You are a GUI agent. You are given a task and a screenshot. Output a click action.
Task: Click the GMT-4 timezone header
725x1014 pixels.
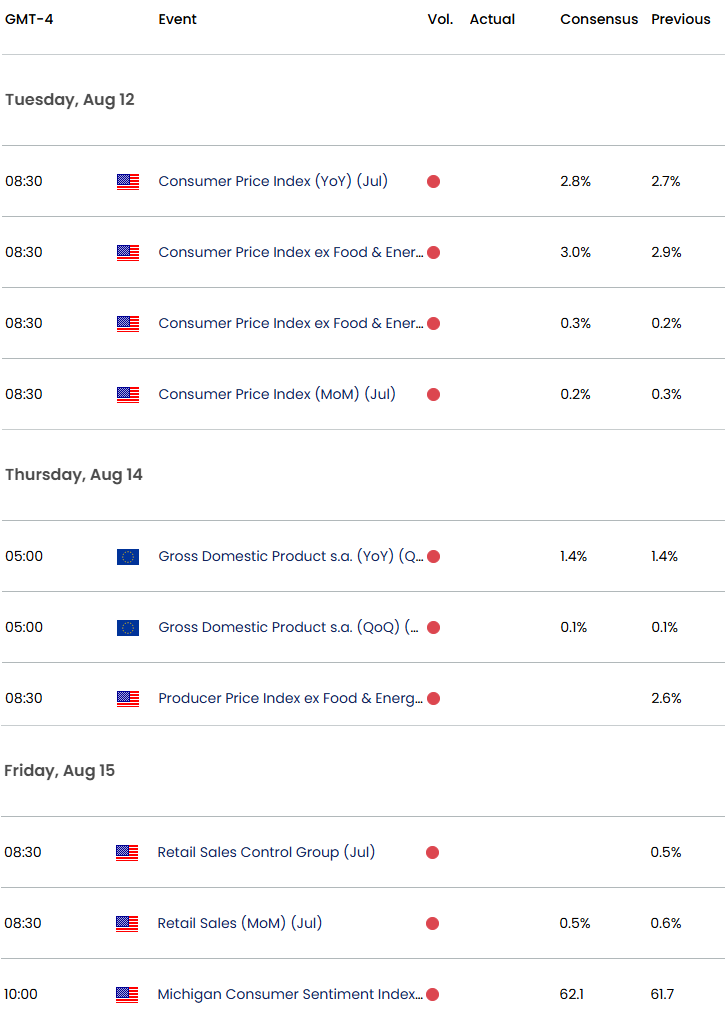tap(29, 20)
